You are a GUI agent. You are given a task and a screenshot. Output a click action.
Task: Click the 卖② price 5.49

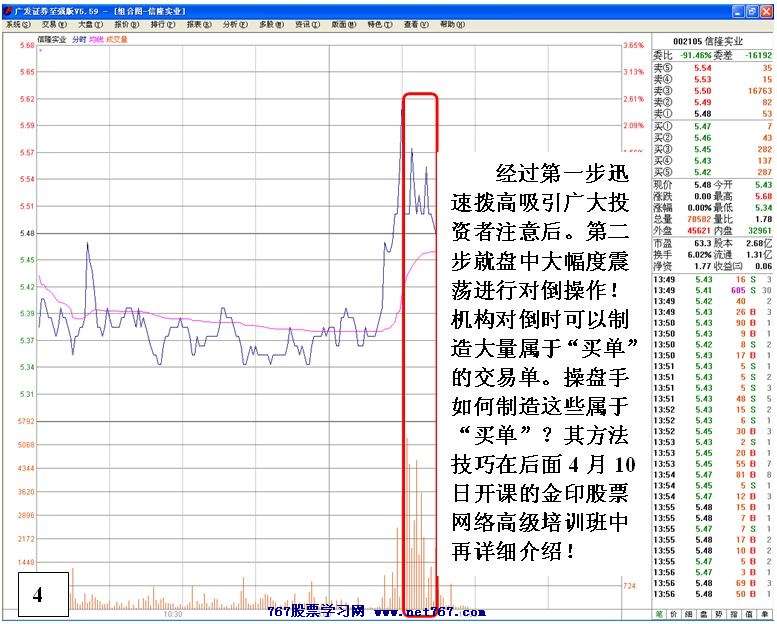tap(703, 102)
